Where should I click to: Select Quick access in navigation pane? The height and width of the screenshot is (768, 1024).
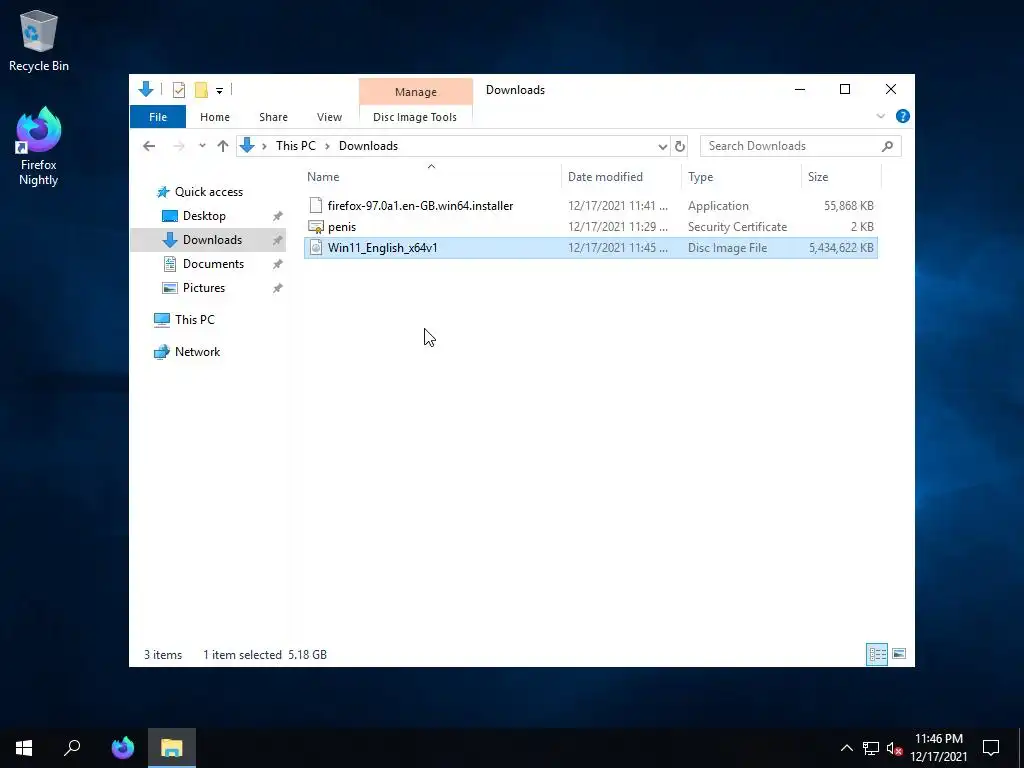208,192
